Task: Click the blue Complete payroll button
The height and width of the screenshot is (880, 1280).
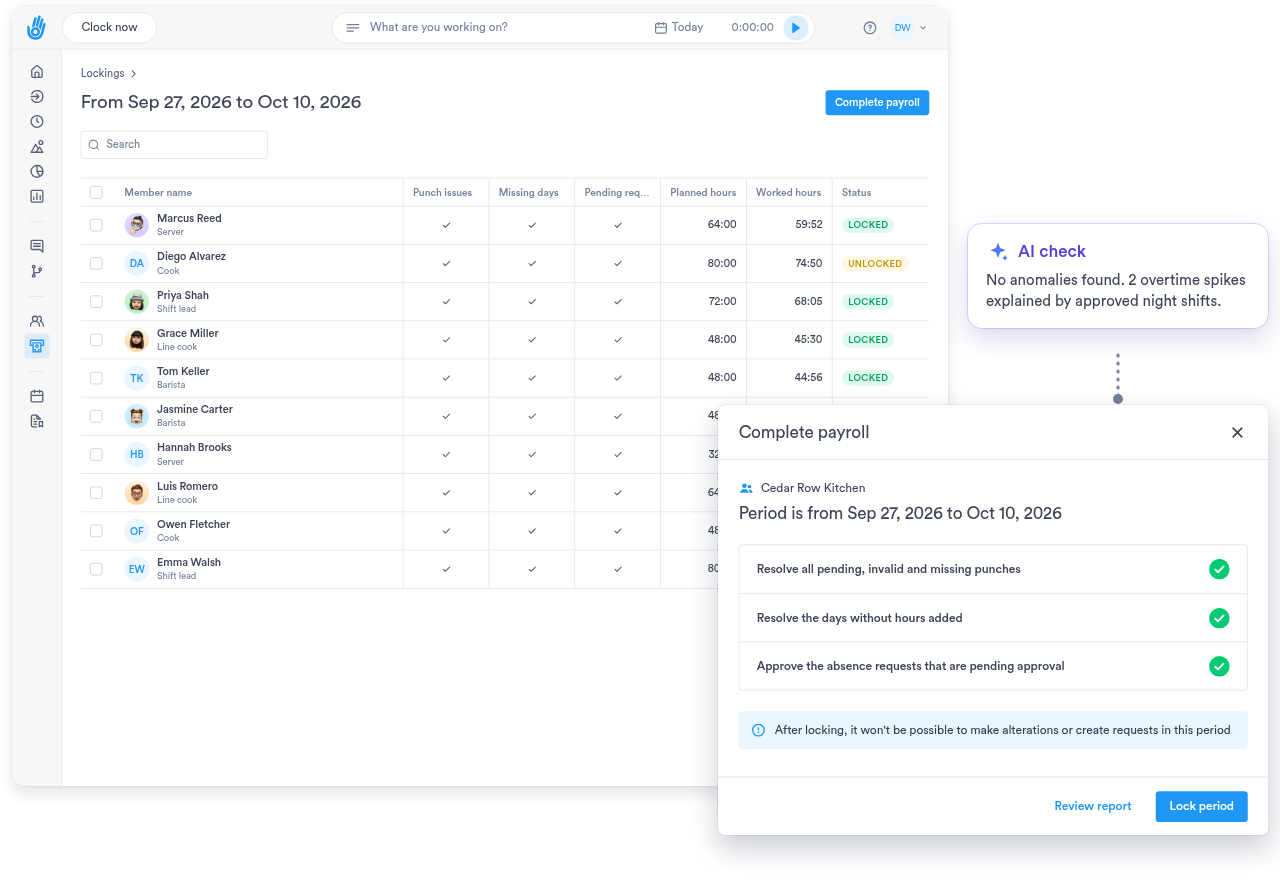Action: pyautogui.click(x=877, y=103)
